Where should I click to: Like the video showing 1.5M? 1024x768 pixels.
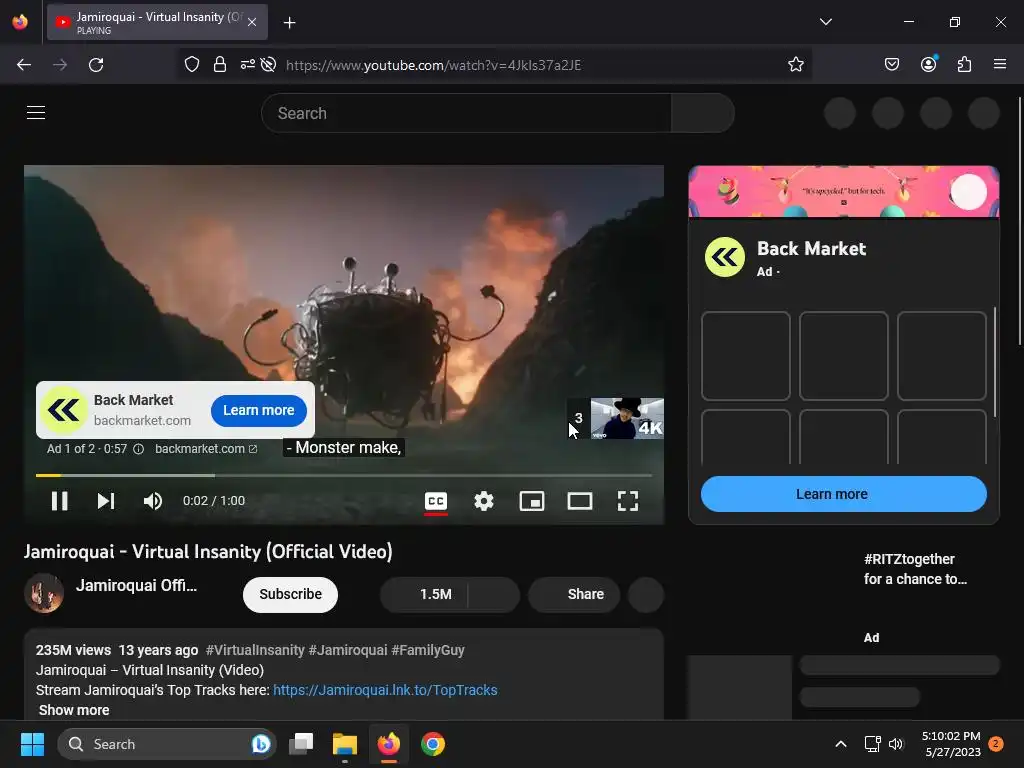(424, 594)
